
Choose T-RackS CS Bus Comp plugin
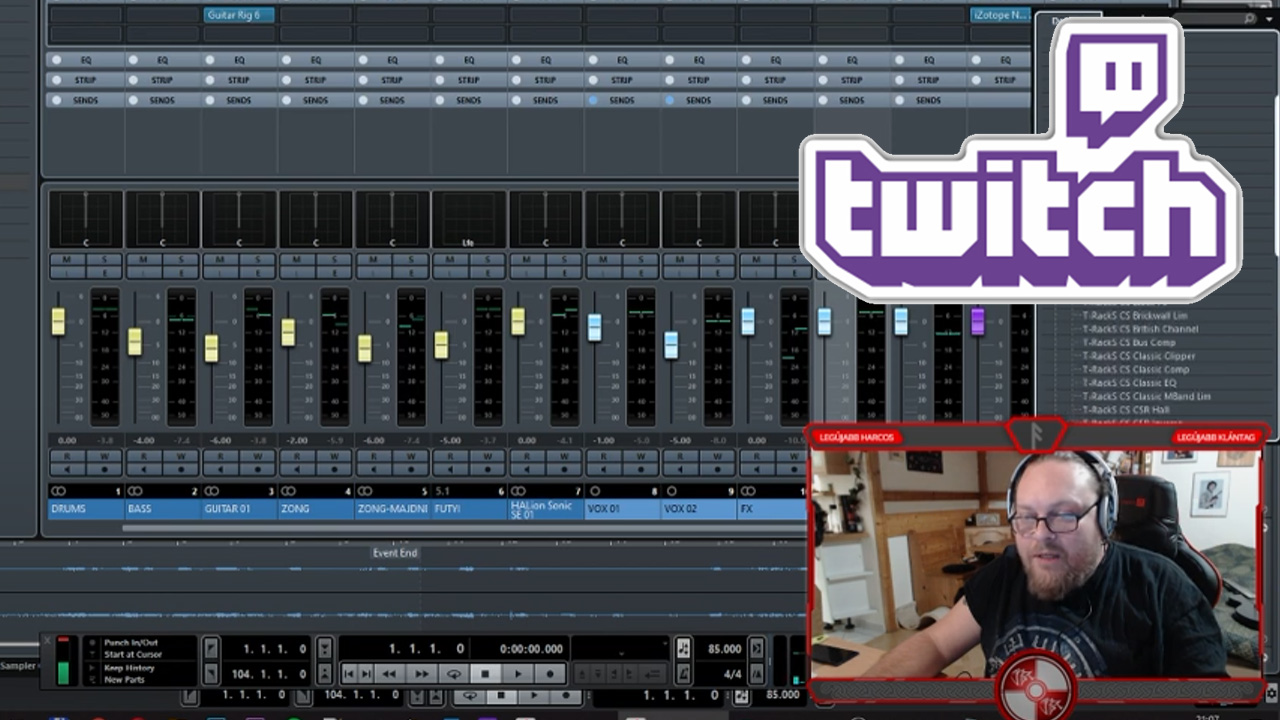[x=1129, y=343]
